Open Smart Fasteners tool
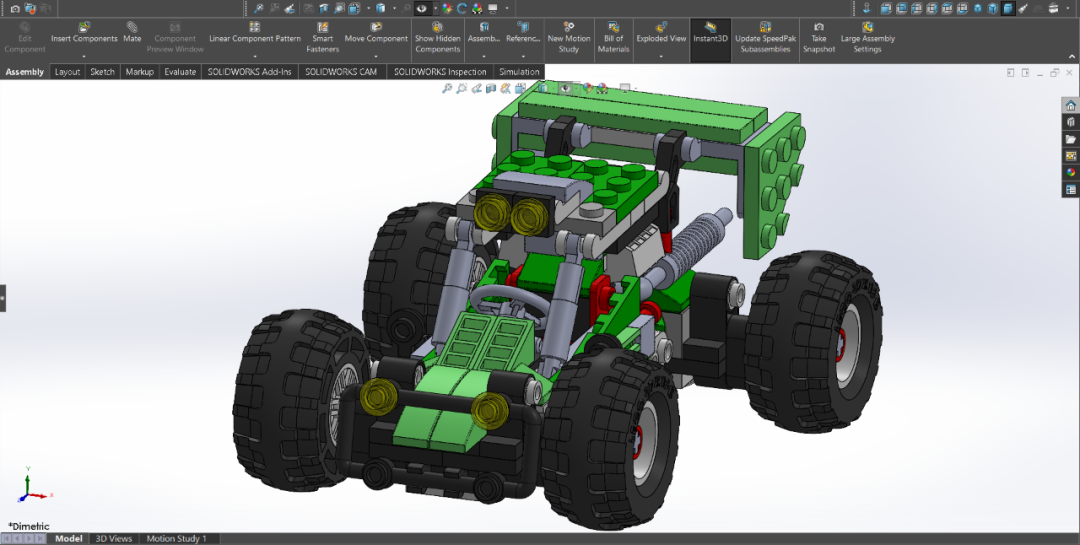 click(322, 37)
